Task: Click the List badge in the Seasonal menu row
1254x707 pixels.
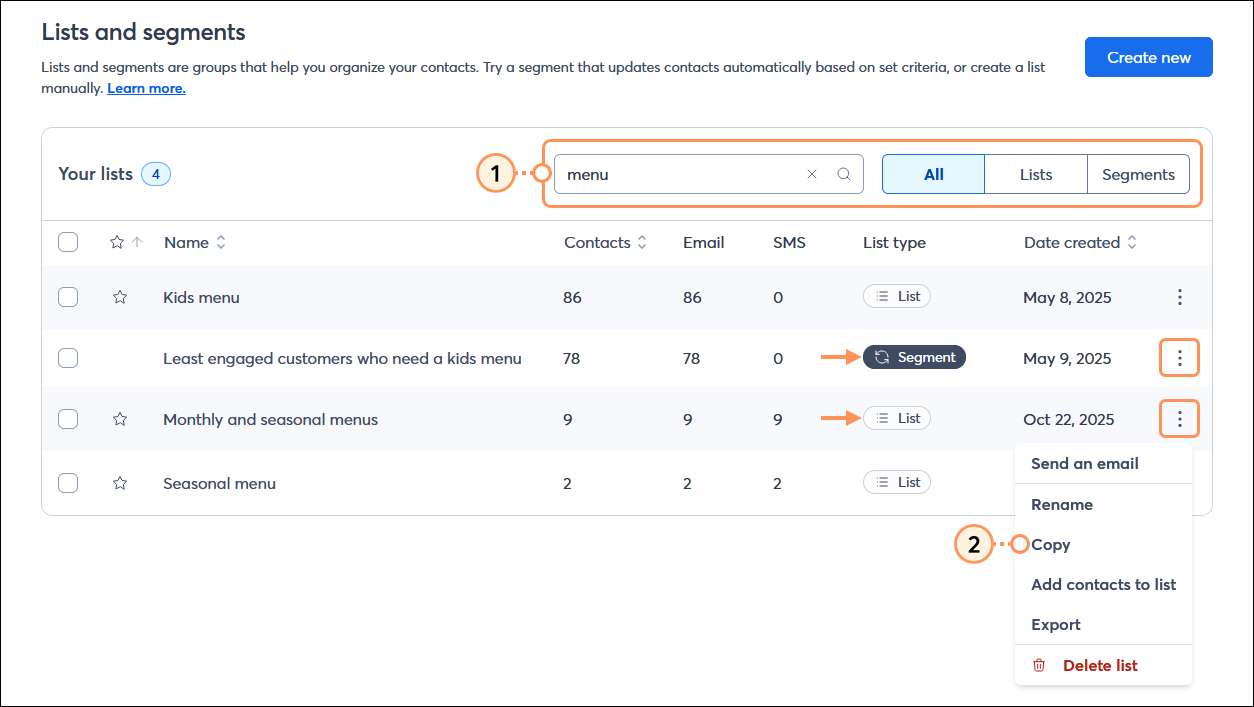Action: tap(897, 482)
